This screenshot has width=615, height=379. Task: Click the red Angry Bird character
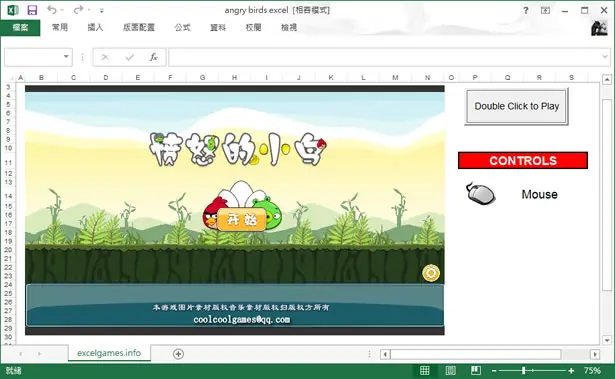tap(213, 213)
